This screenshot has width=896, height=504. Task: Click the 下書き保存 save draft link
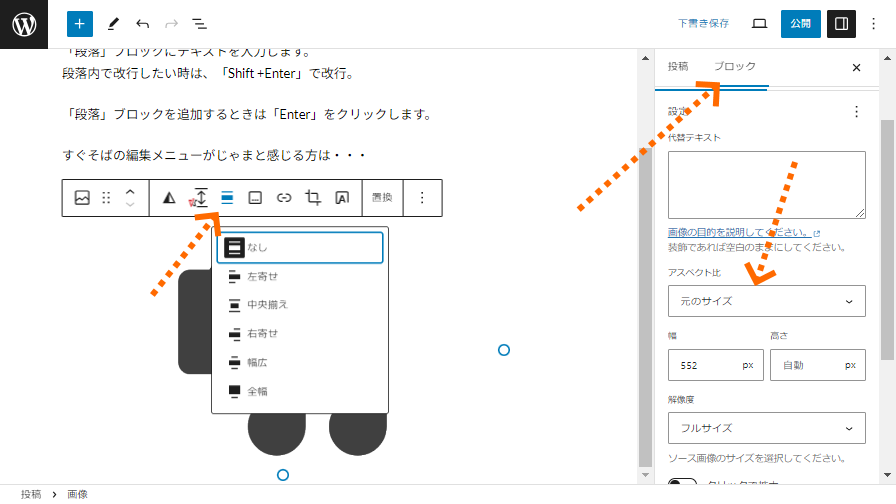tap(703, 23)
